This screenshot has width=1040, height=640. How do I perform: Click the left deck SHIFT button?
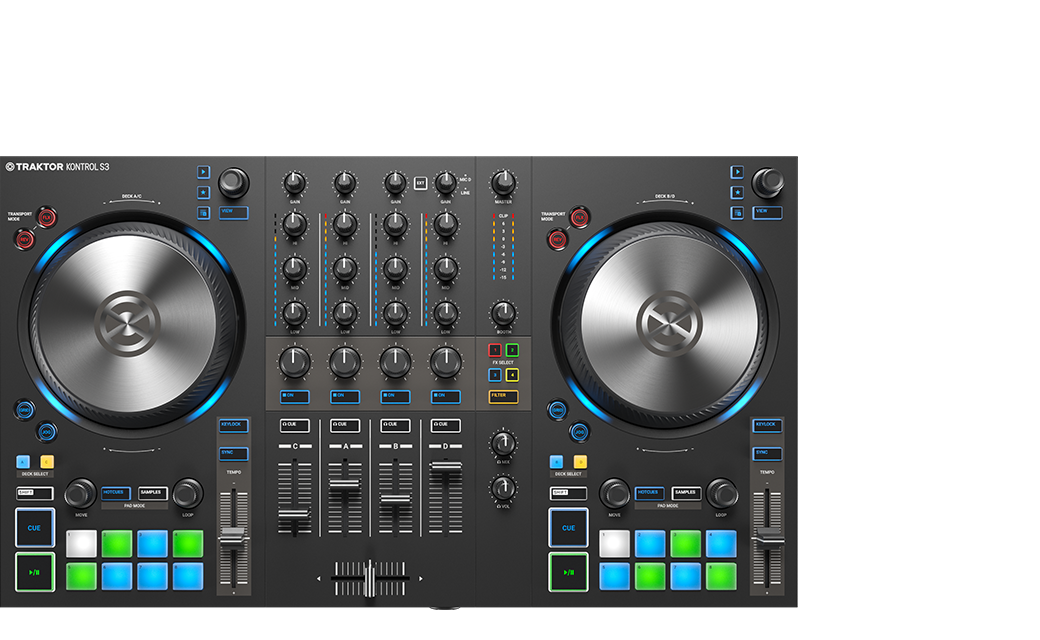[x=34, y=493]
